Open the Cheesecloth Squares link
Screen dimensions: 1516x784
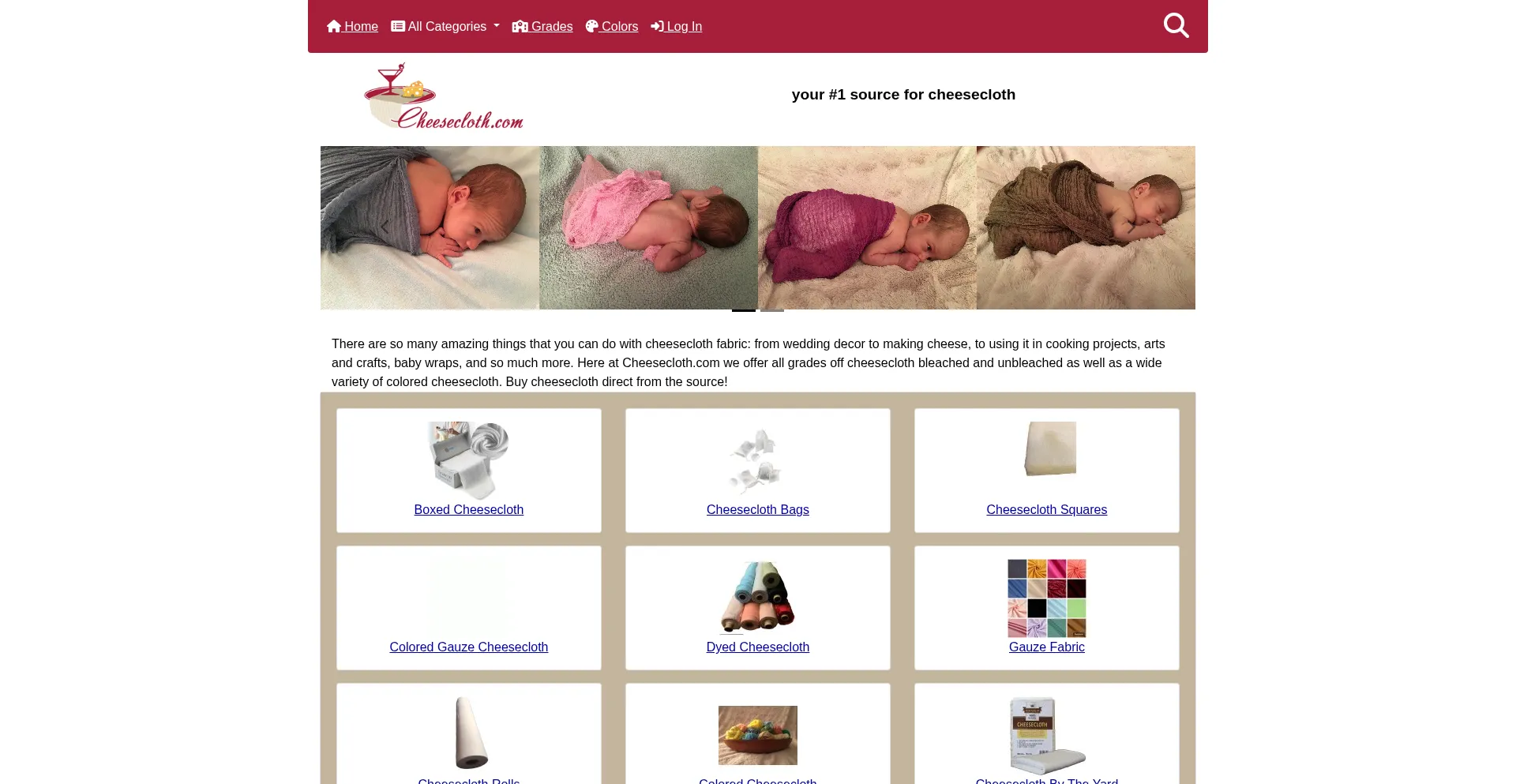click(x=1047, y=510)
